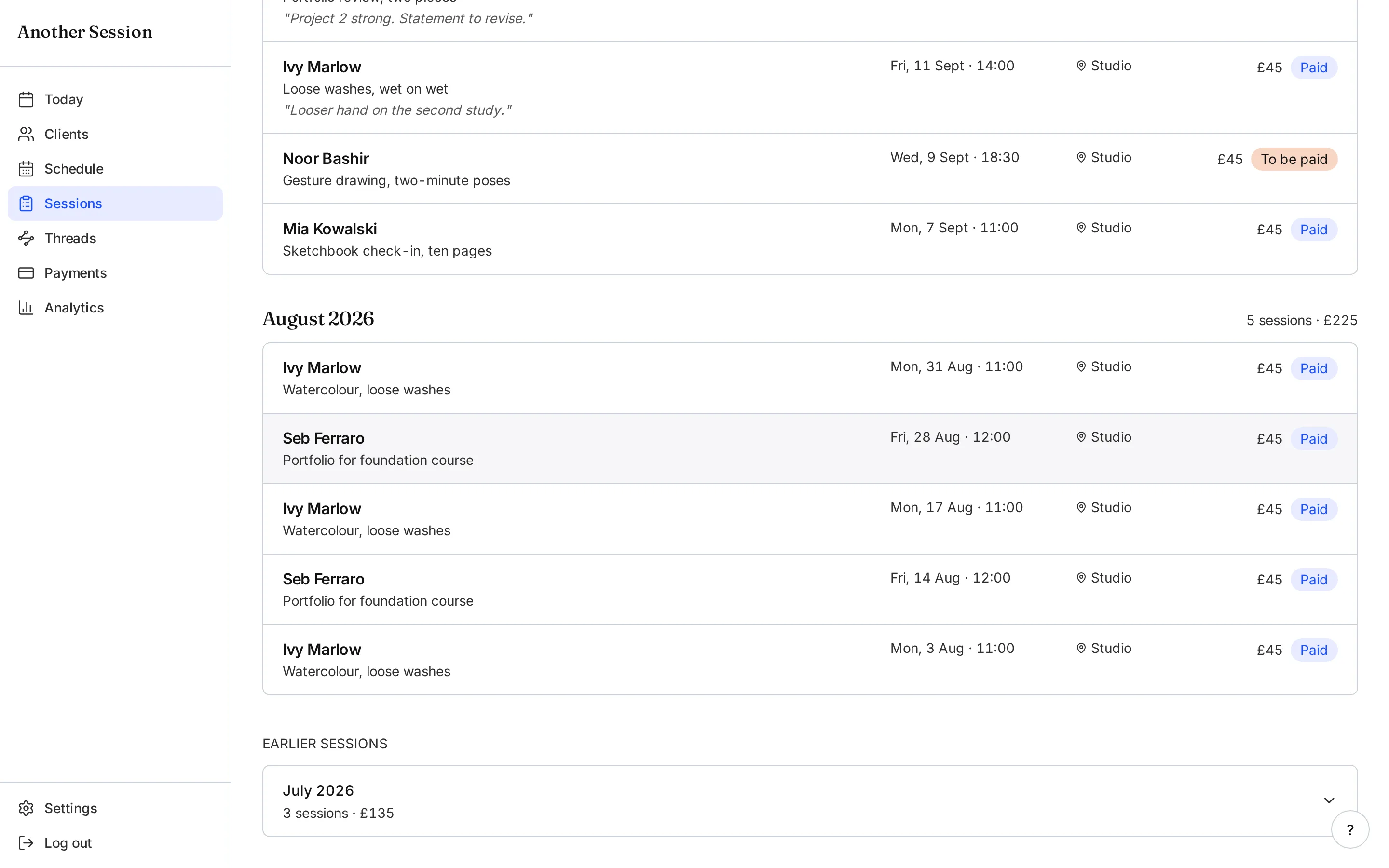Click the Another Session logo

click(85, 31)
